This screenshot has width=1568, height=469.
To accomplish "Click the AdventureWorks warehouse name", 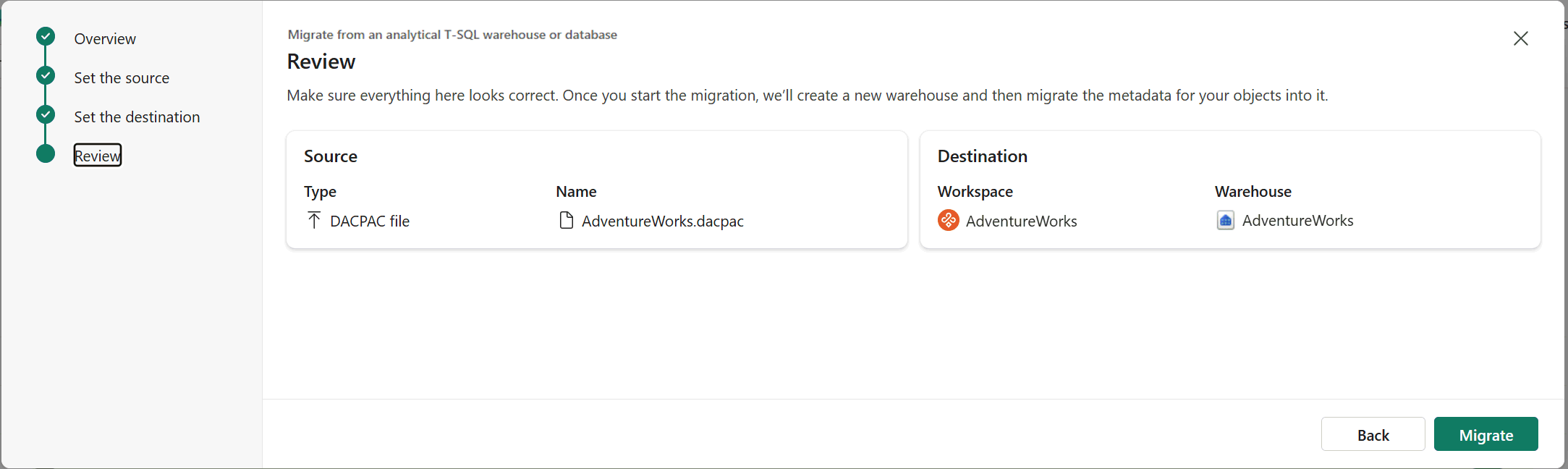I will [x=1297, y=221].
